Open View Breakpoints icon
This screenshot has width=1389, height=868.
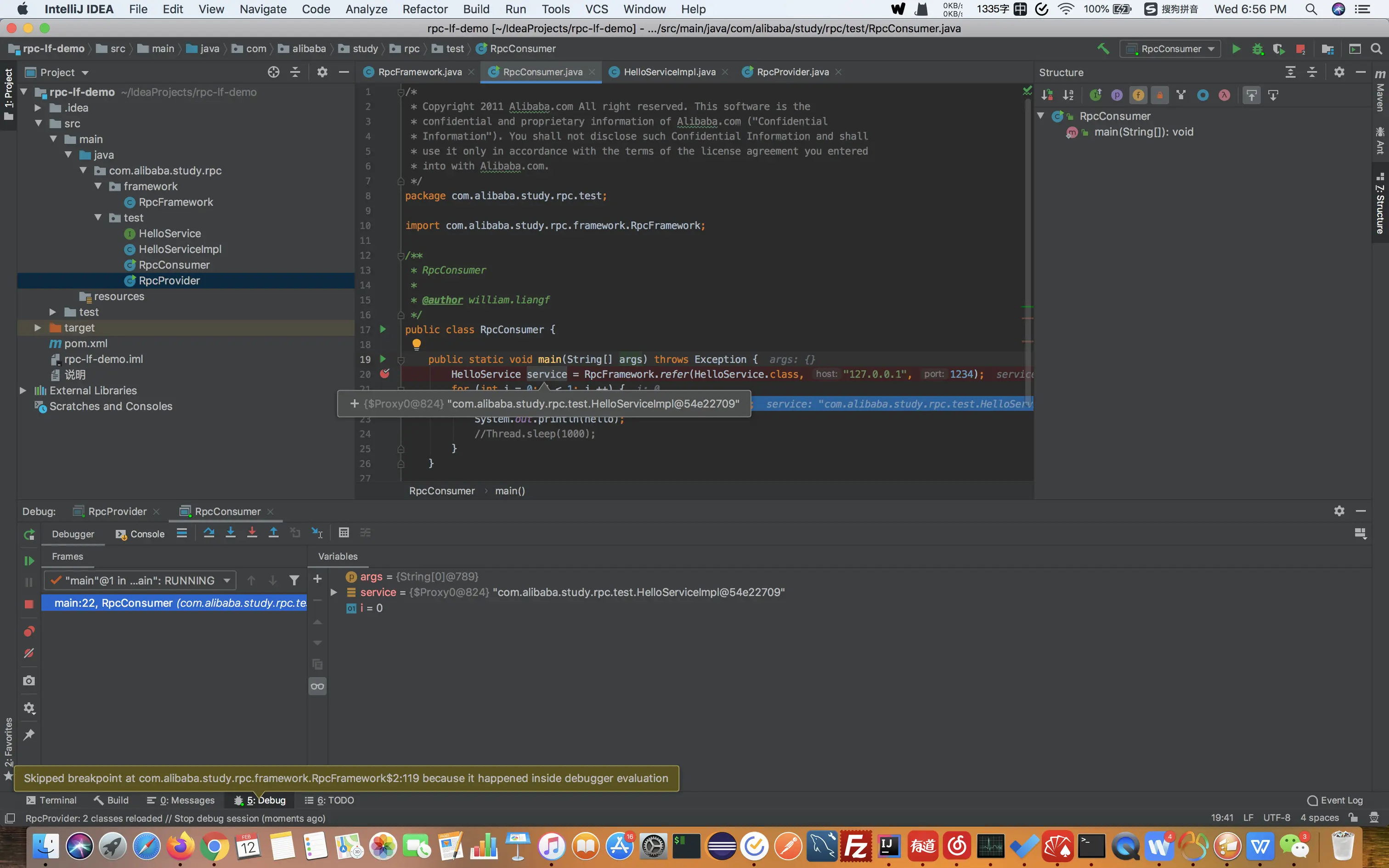(x=29, y=631)
